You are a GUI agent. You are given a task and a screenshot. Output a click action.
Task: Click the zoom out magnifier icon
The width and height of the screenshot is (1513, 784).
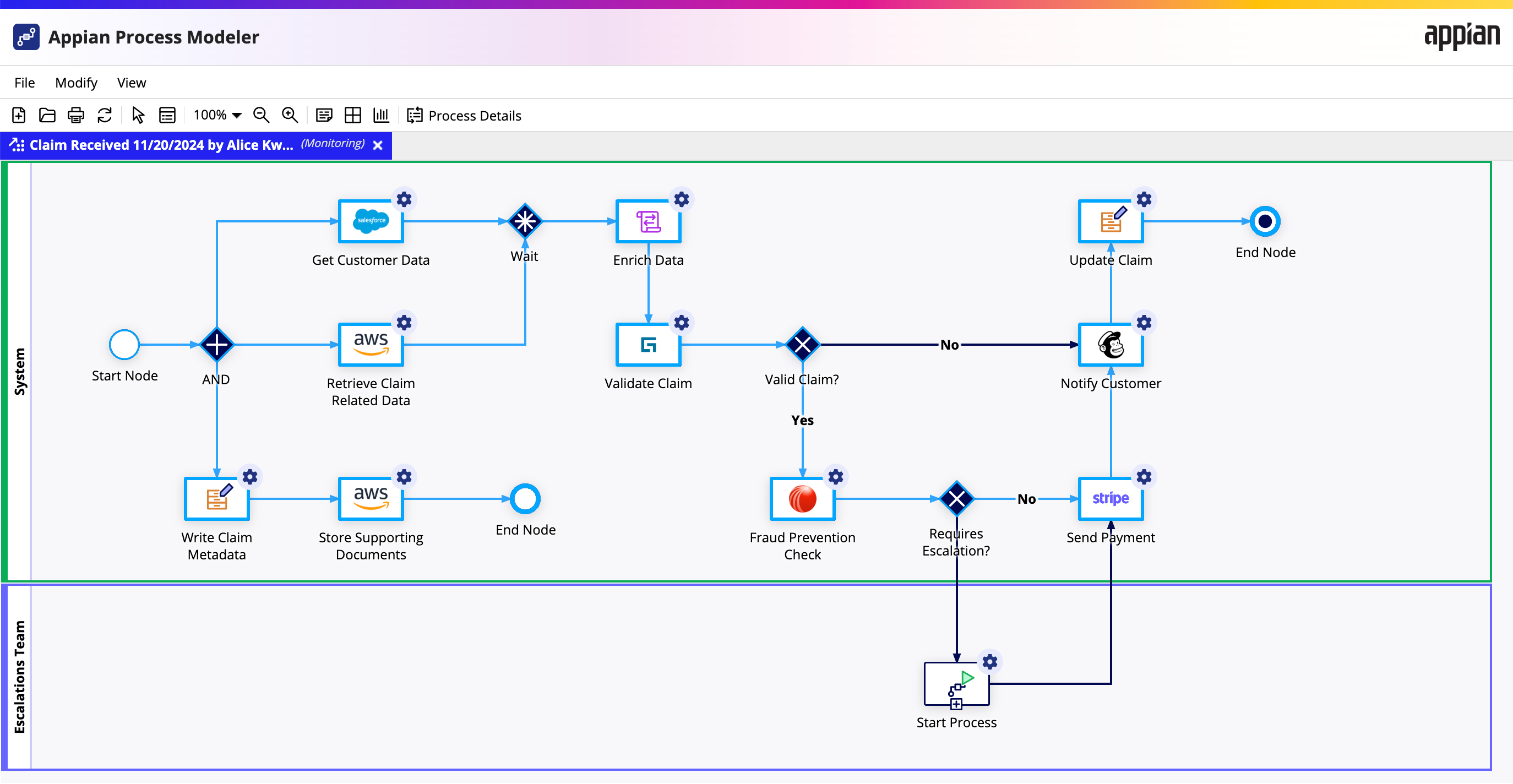pos(262,115)
